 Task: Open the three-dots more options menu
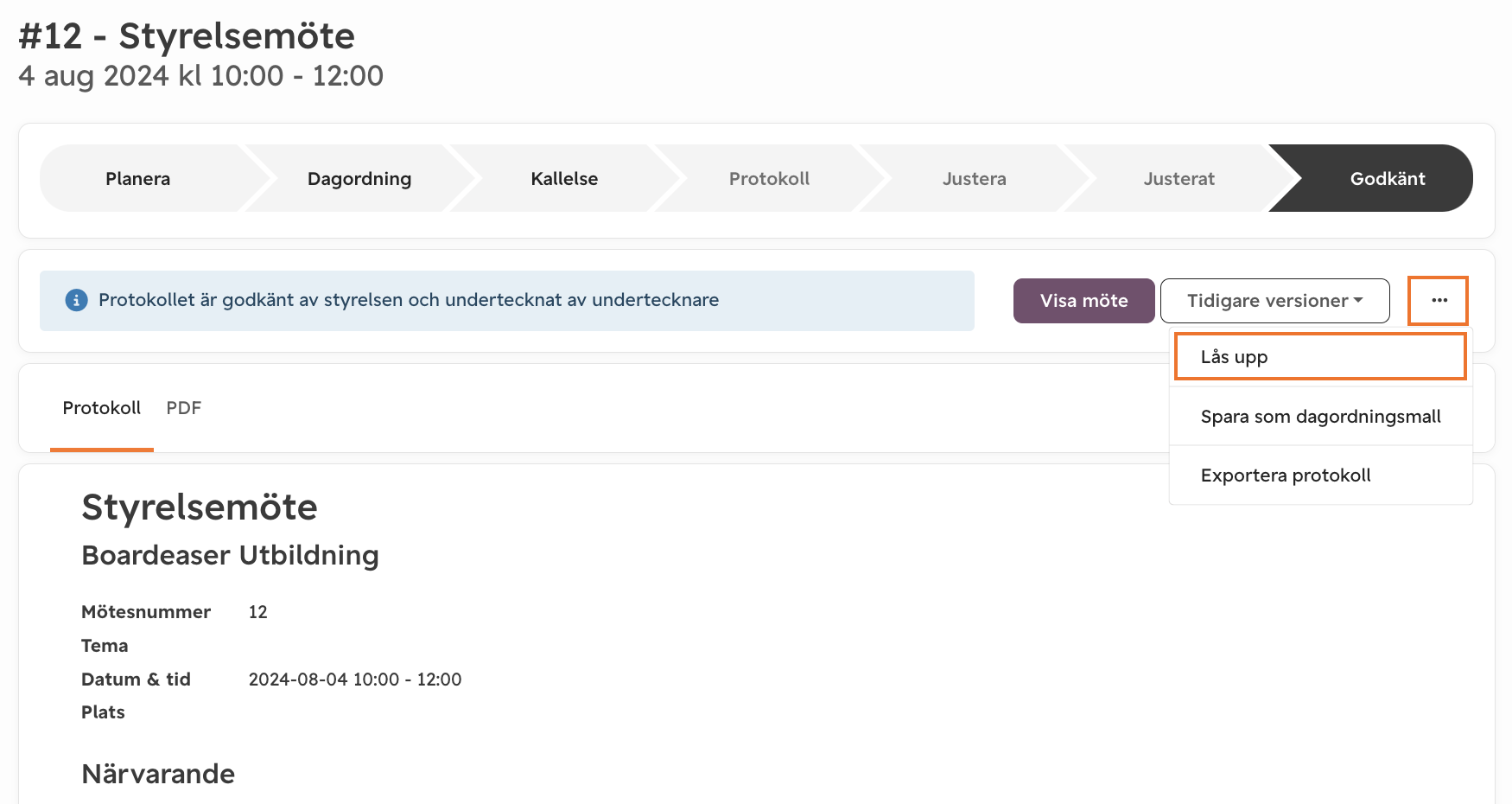1439,301
